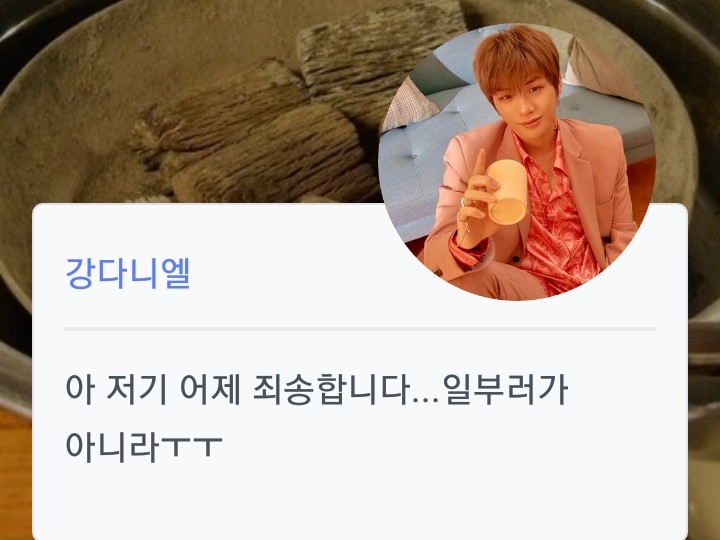The width and height of the screenshot is (720, 540).
Task: Open the circular profile photo
Action: coord(517,161)
